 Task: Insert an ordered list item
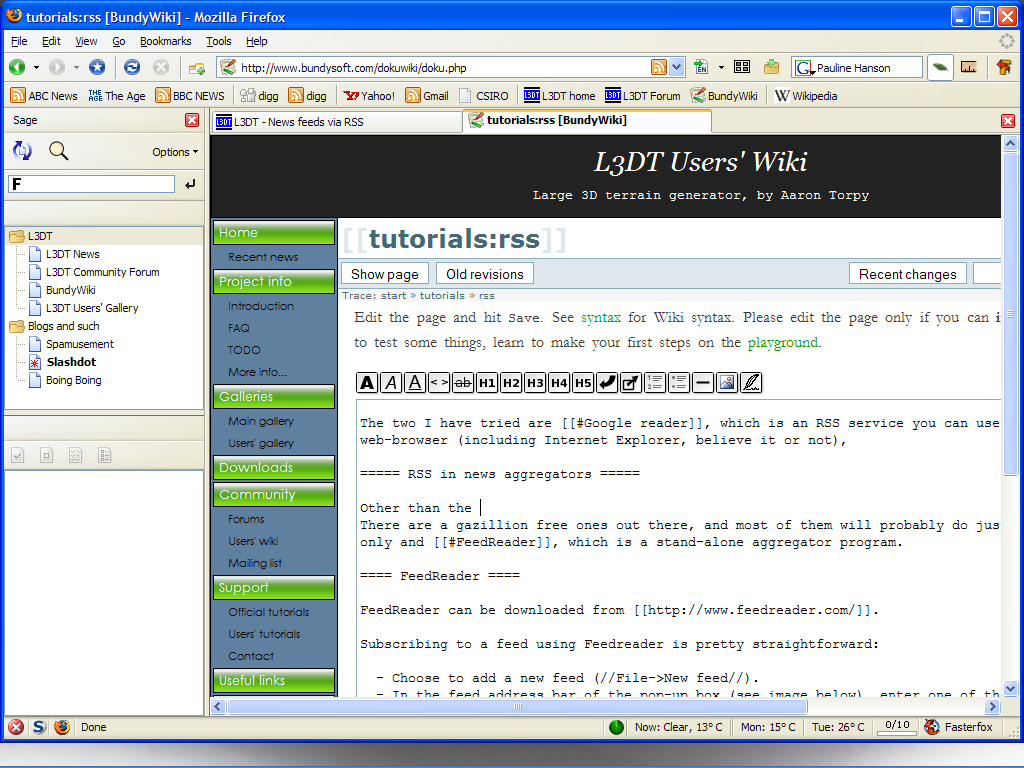point(655,382)
